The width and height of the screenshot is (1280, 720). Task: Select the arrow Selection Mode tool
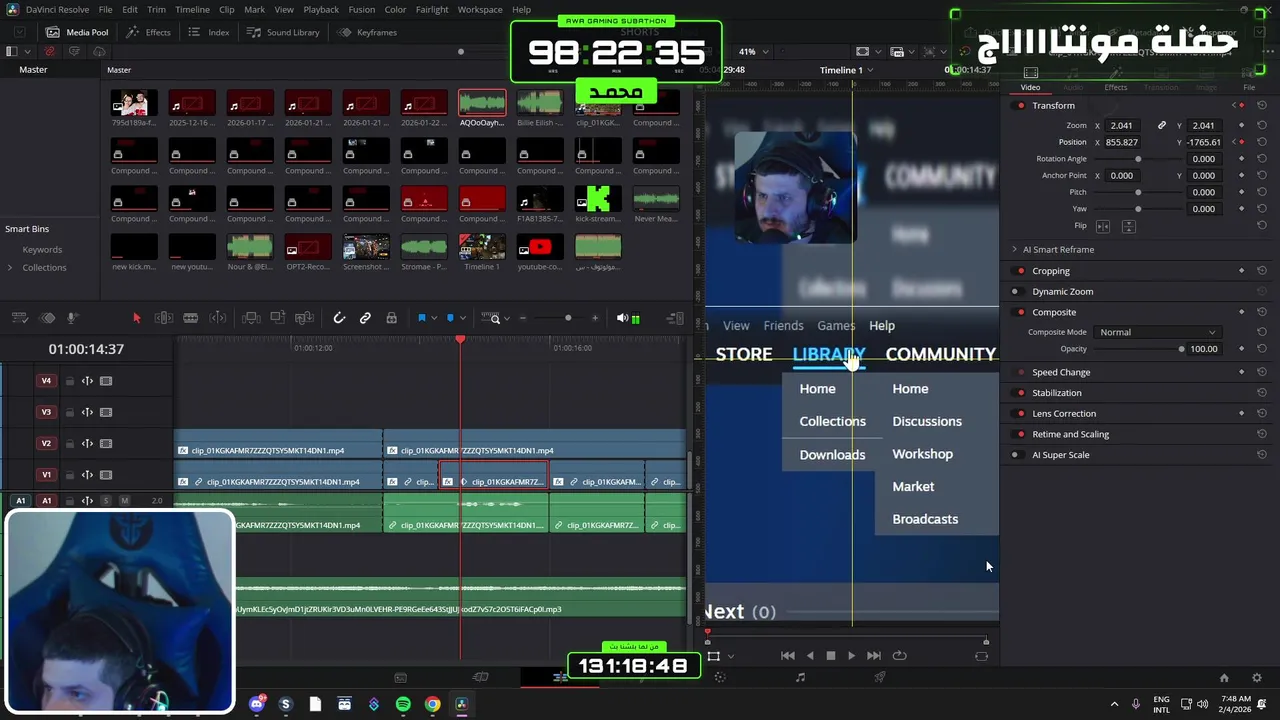[137, 318]
